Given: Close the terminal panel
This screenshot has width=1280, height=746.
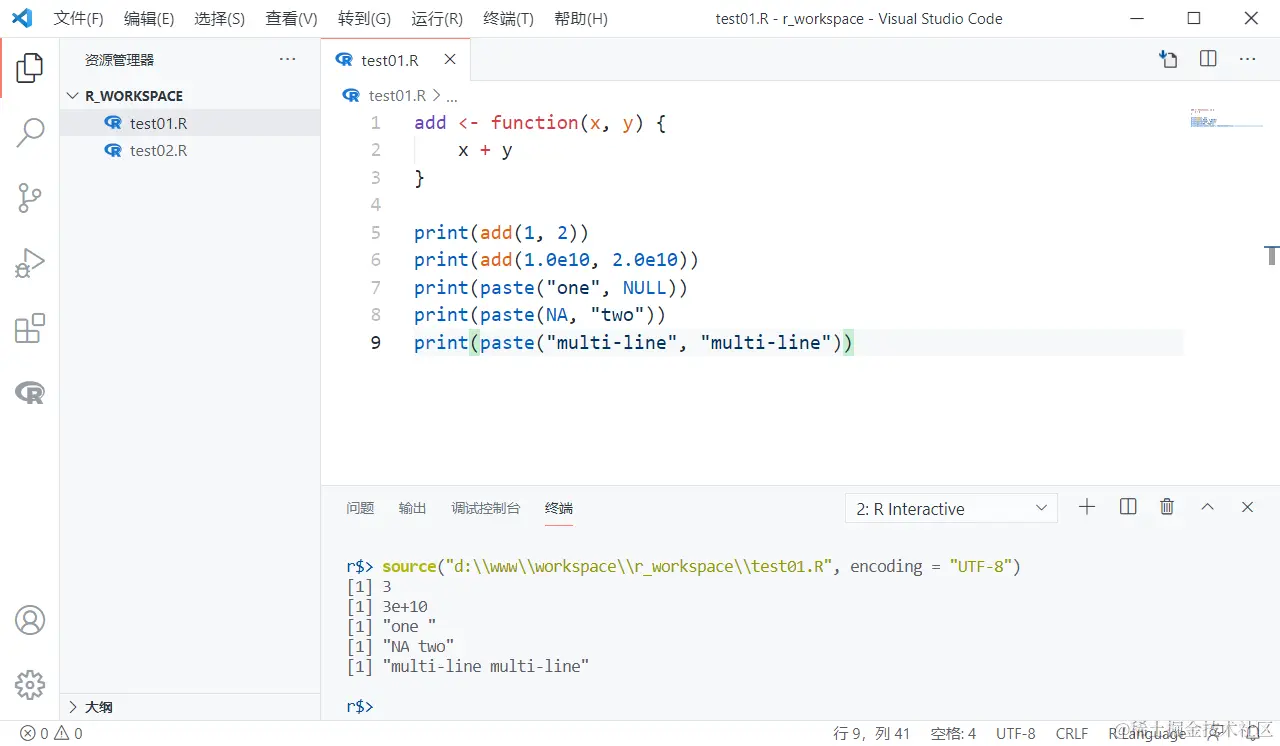Looking at the screenshot, I should 1247,507.
